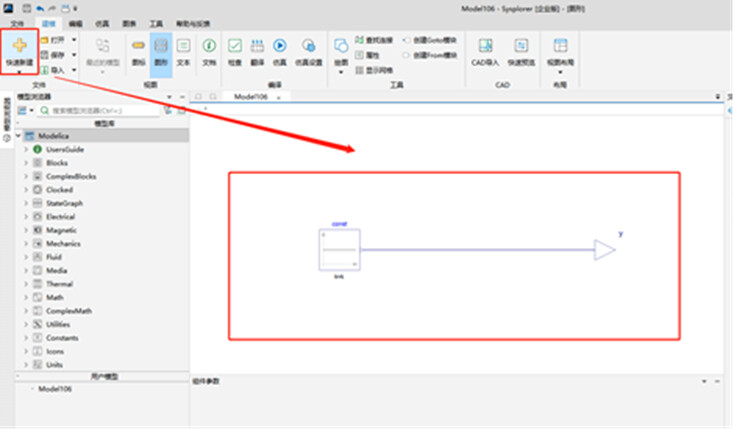Image resolution: width=734 pixels, height=430 pixels.
Task: Select Units in the model library
Action: pyautogui.click(x=54, y=365)
